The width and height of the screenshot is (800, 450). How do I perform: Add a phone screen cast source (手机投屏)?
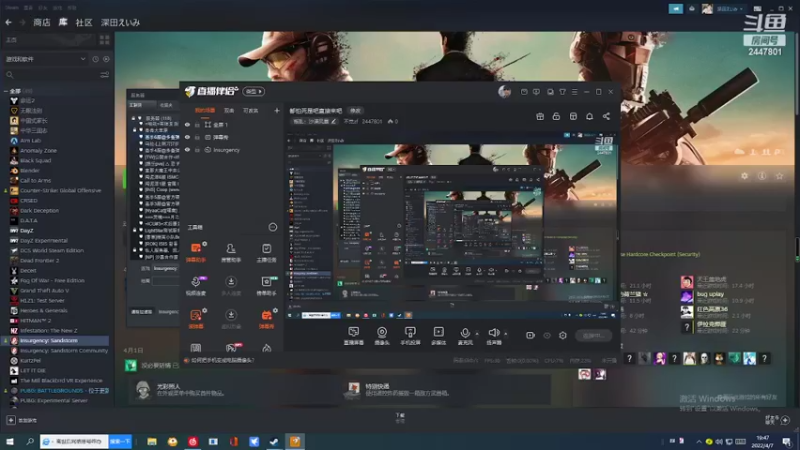(x=410, y=336)
